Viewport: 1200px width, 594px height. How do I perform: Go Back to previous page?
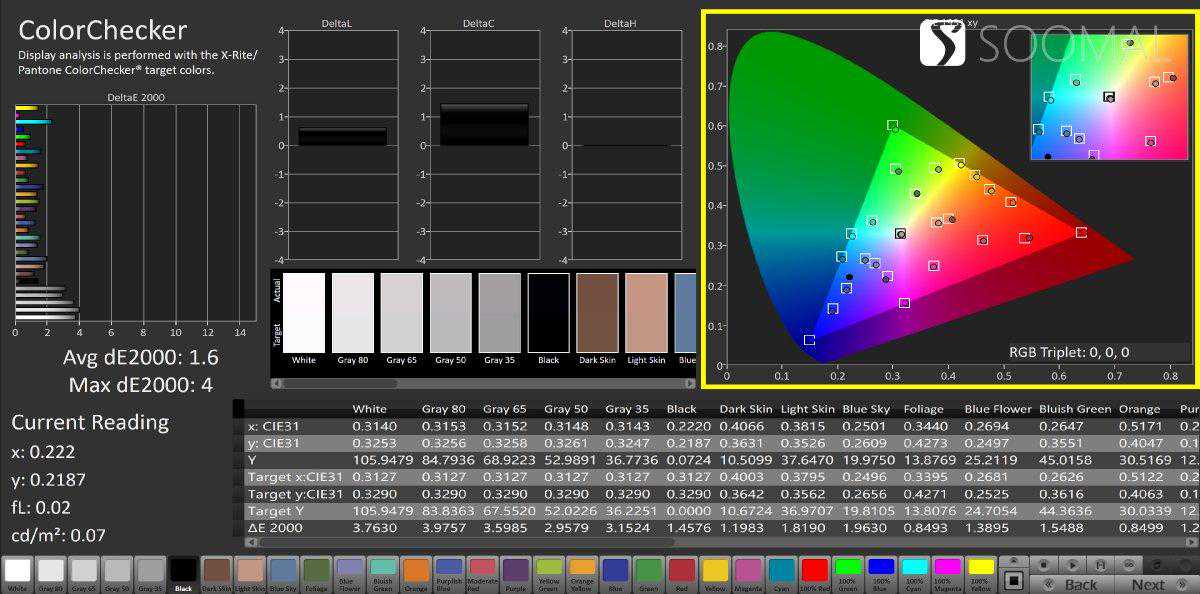[1080, 585]
